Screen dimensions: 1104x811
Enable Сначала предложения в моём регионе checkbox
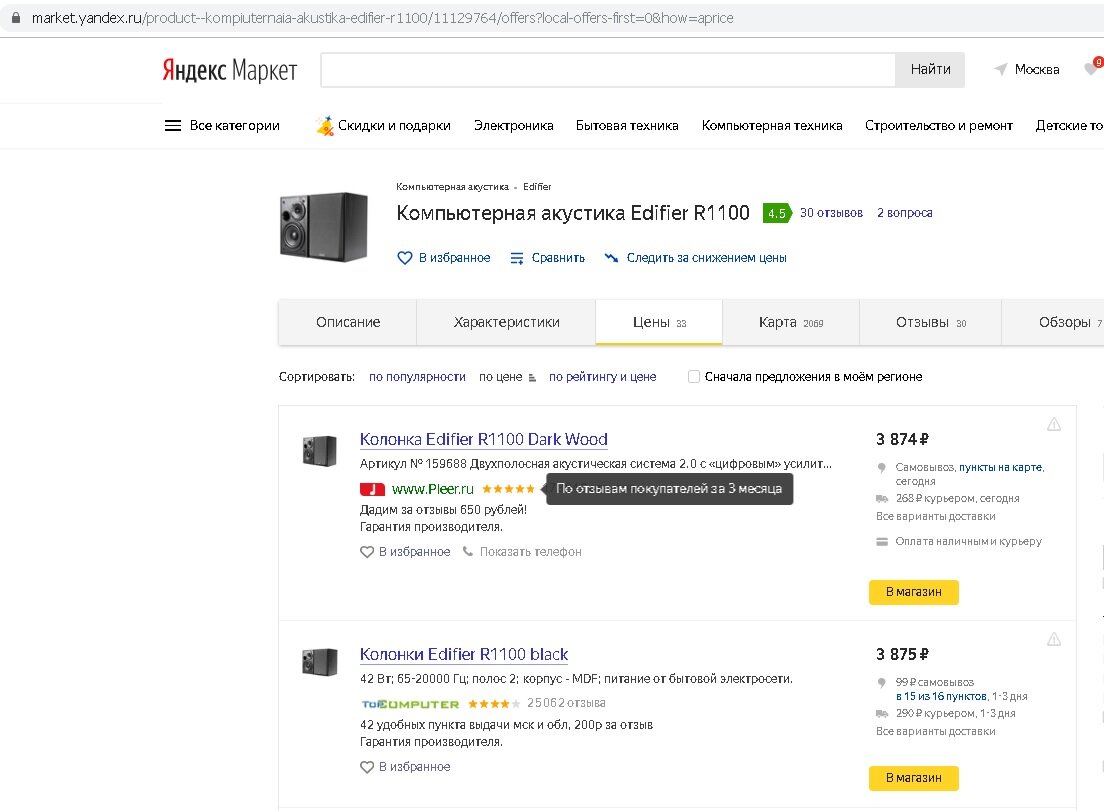click(x=694, y=377)
